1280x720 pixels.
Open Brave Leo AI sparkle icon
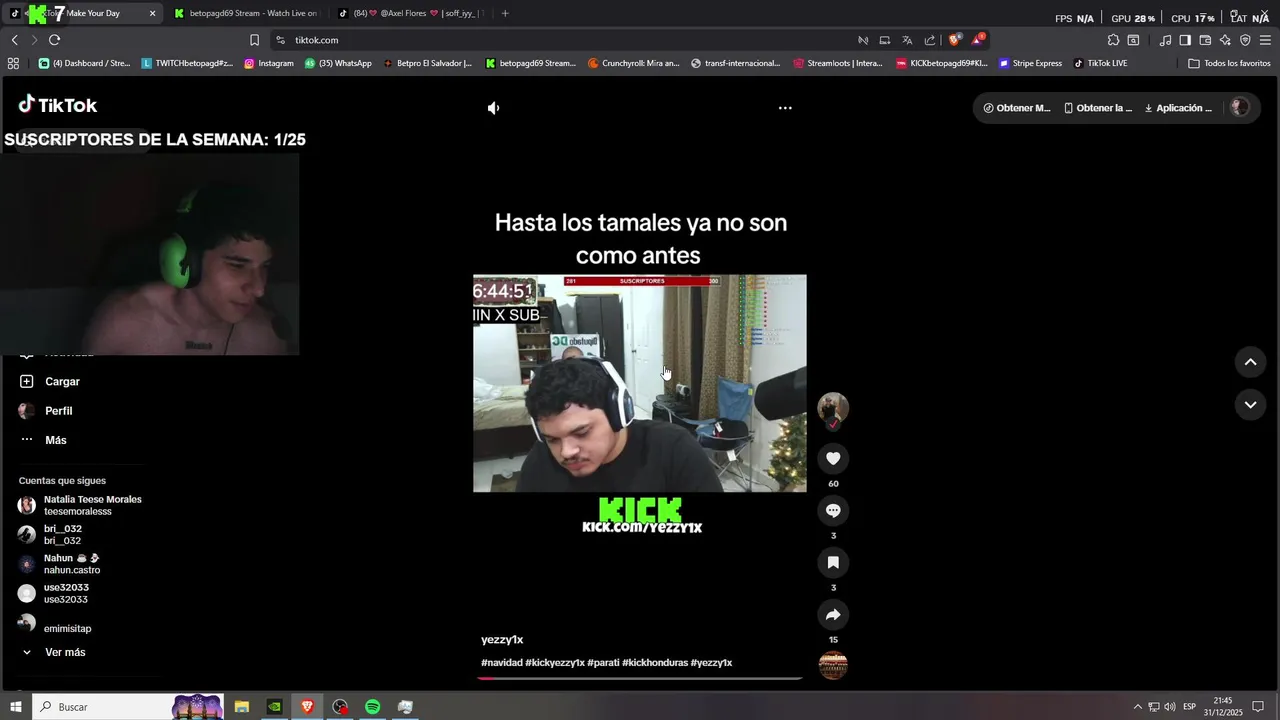[1225, 40]
